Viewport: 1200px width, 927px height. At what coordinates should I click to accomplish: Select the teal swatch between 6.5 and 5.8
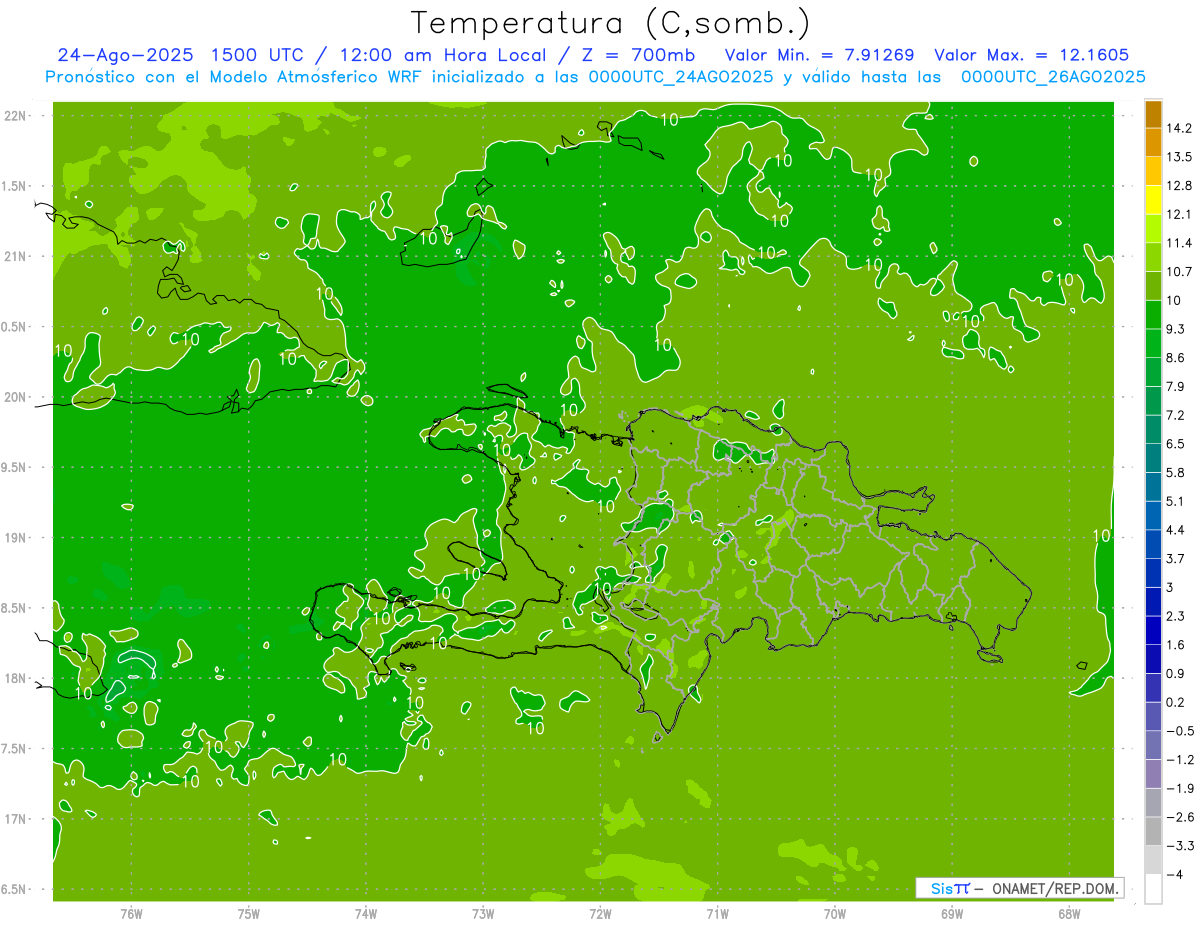pos(1153,458)
